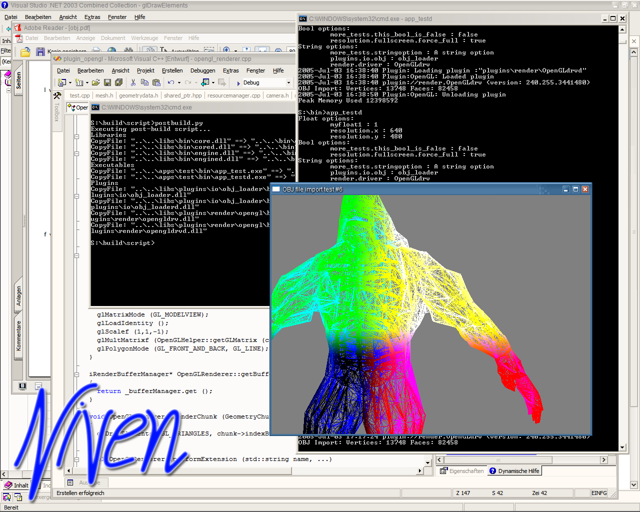This screenshot has height=512, width=640.
Task: Click scroll-up arrow of the app_testd console
Action: click(622, 29)
